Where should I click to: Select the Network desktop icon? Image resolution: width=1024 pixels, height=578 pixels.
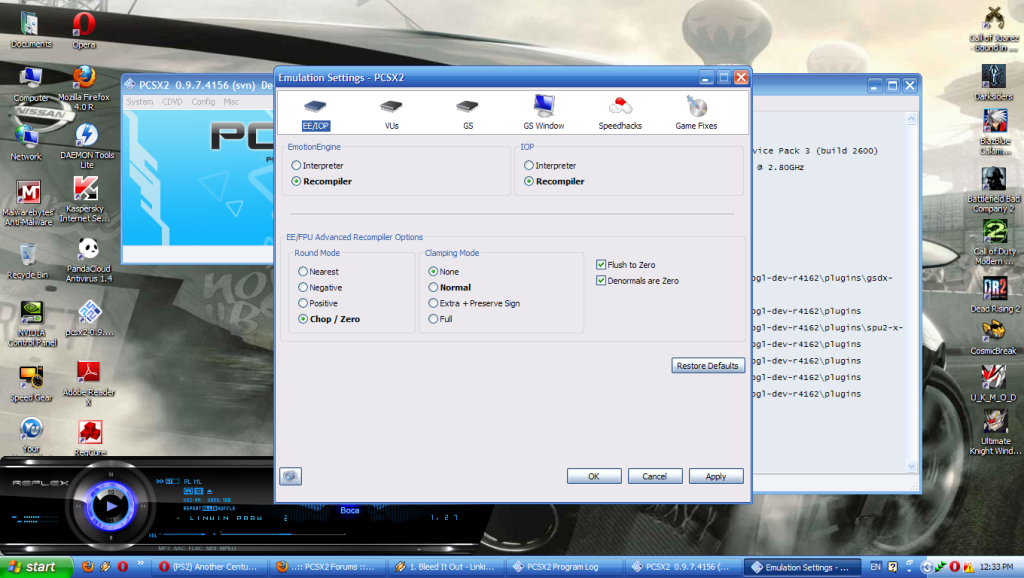click(26, 142)
